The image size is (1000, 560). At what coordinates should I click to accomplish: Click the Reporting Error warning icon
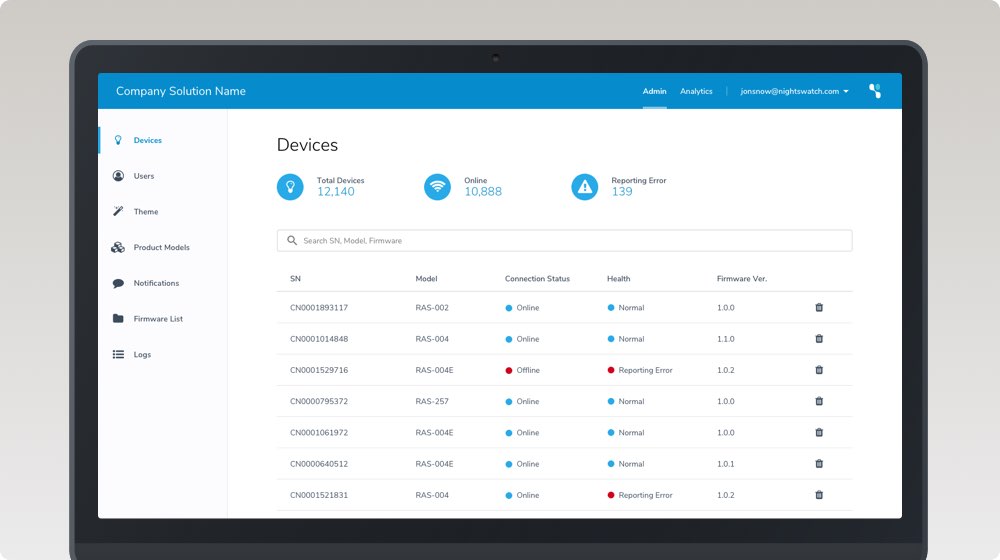point(584,187)
